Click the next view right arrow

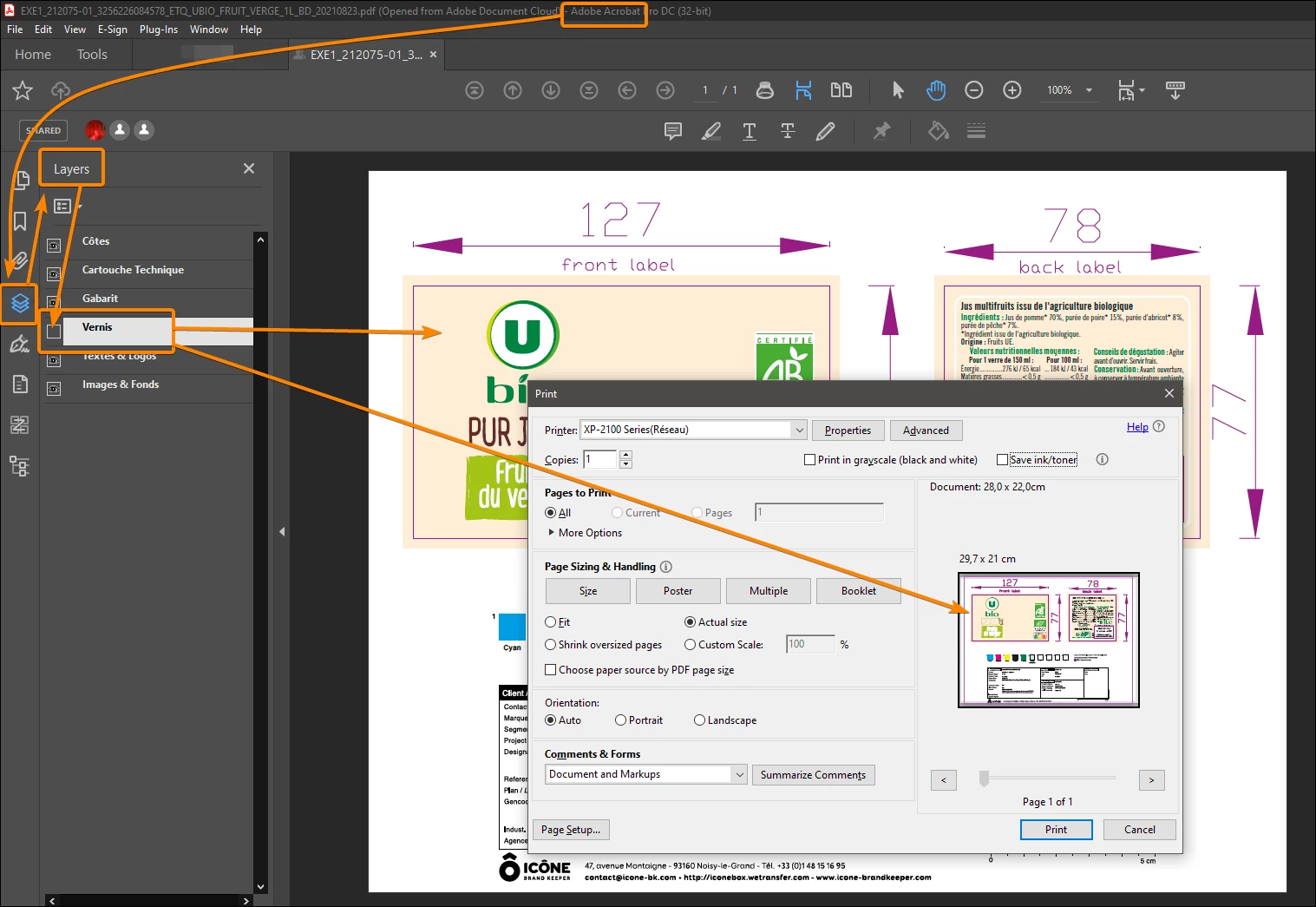[665, 90]
